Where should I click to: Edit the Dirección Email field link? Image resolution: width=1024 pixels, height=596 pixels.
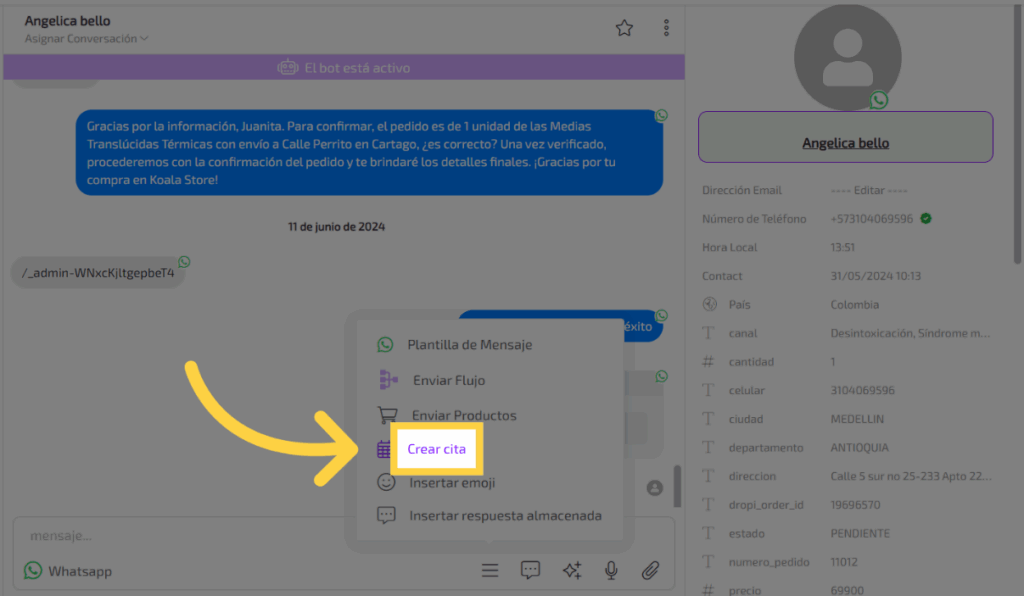click(869, 190)
